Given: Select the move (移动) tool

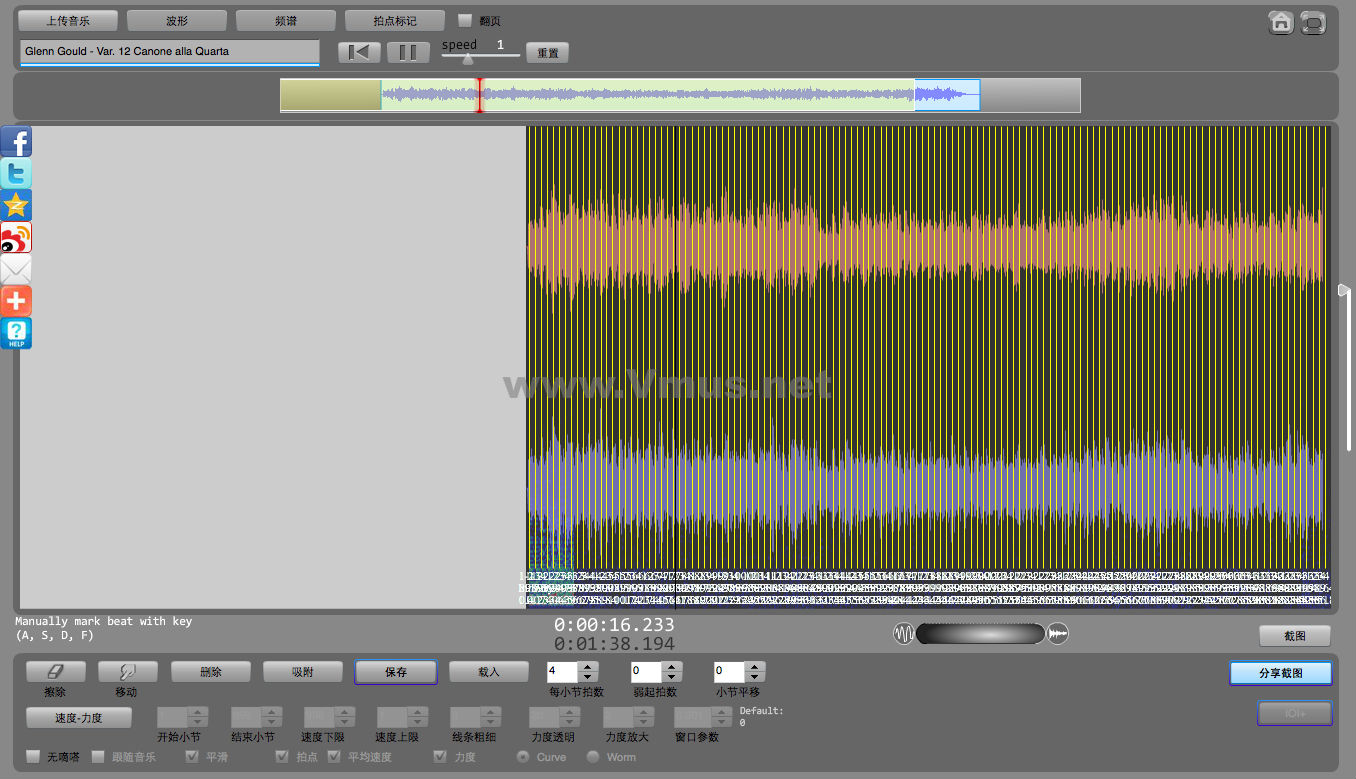Looking at the screenshot, I should (x=127, y=672).
